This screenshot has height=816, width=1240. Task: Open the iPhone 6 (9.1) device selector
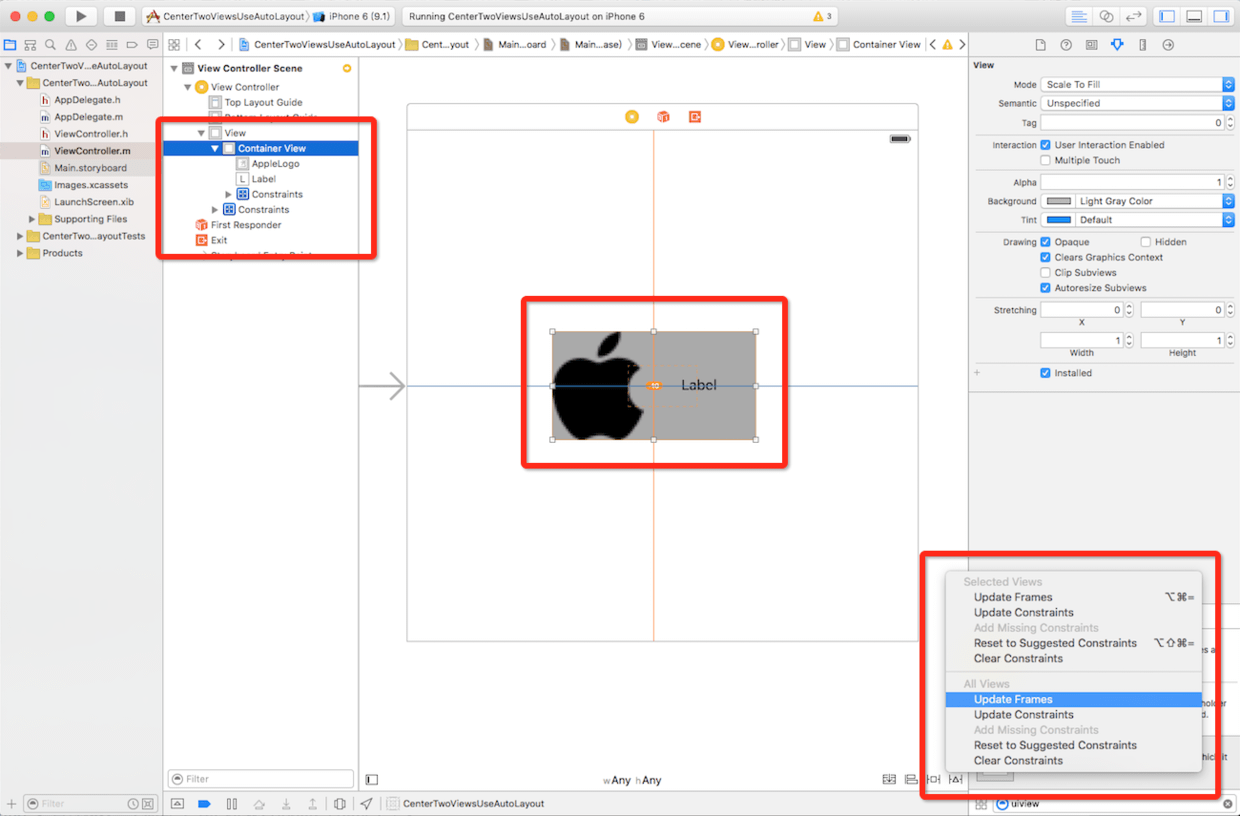pos(351,17)
